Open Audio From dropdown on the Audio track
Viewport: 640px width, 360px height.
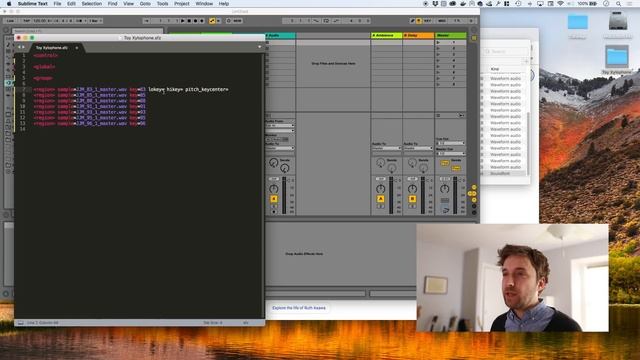coord(280,125)
